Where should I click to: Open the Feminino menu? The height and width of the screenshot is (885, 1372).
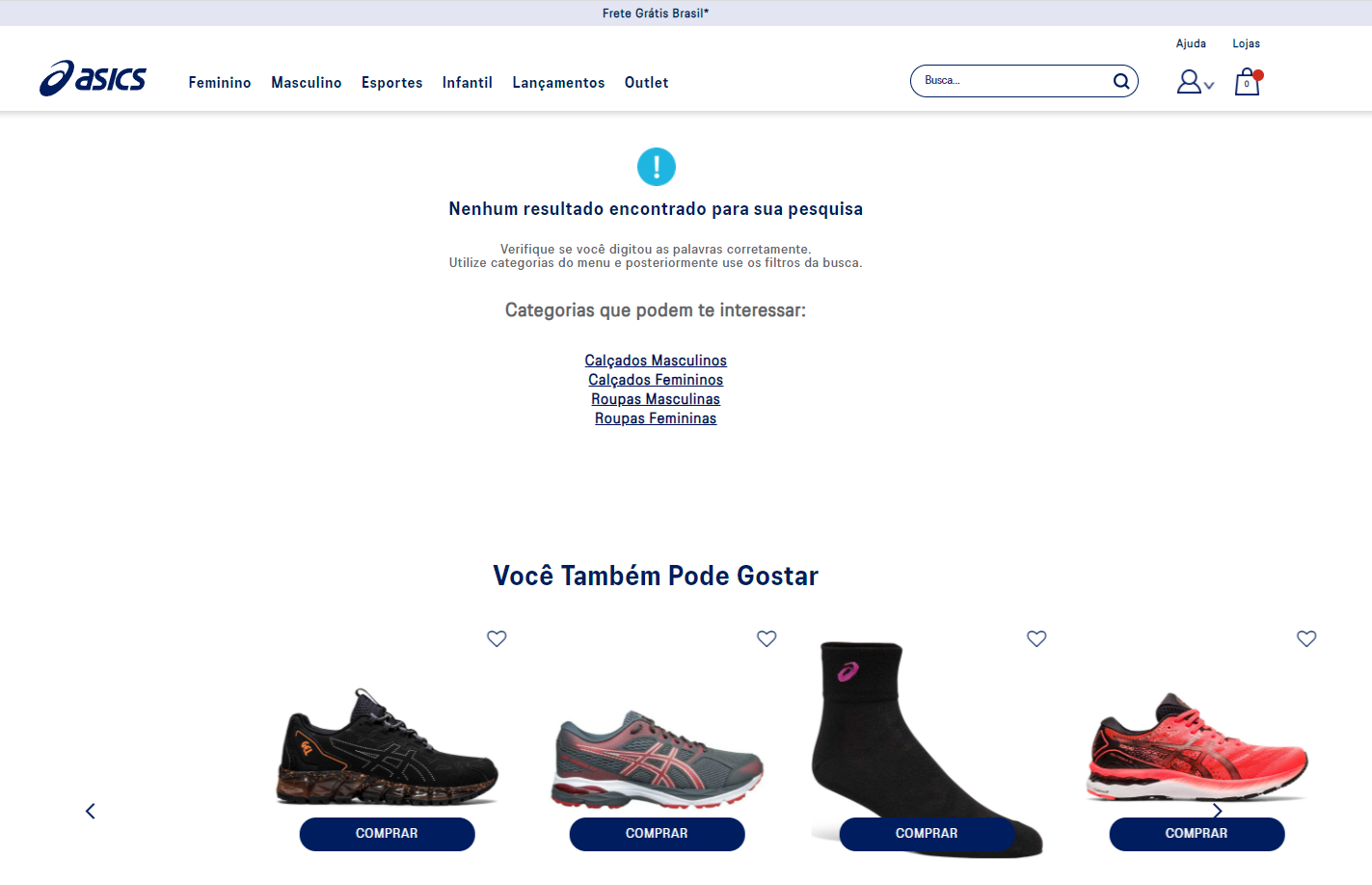pos(220,83)
